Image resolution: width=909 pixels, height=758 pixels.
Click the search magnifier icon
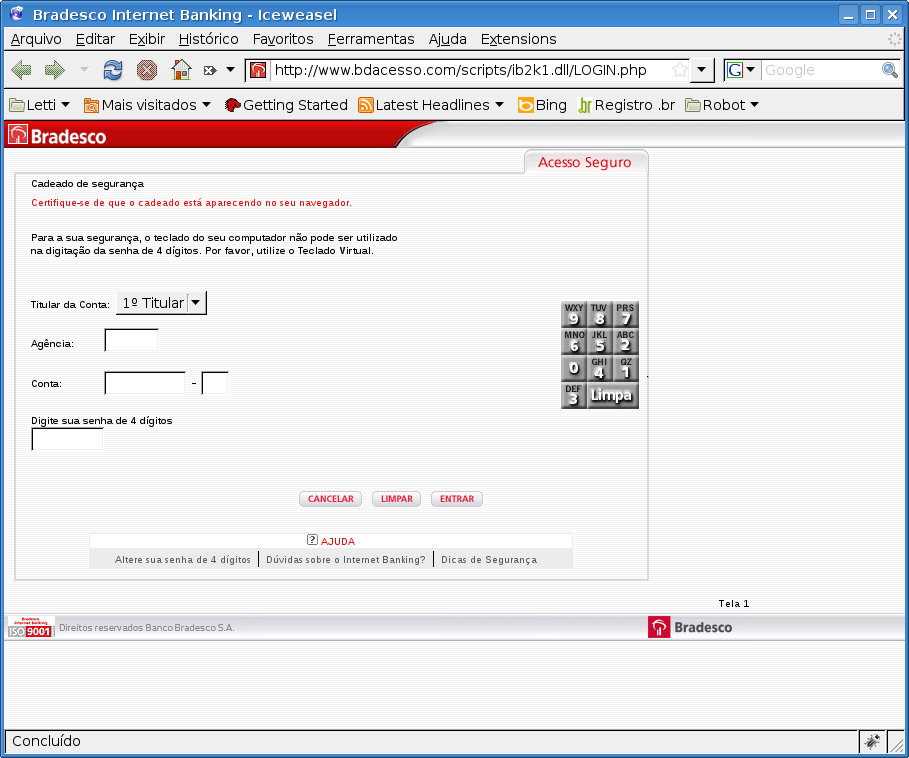coord(889,70)
